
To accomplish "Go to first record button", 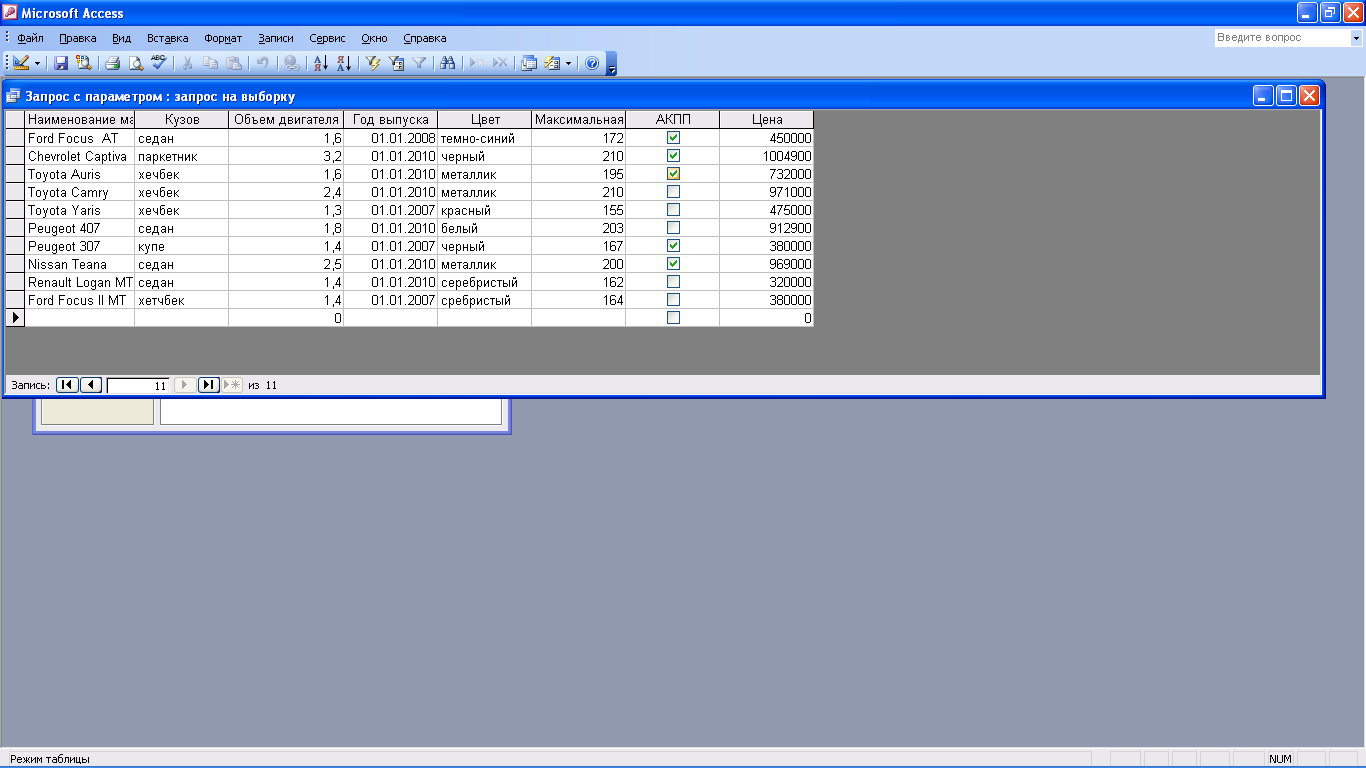I will coord(66,385).
